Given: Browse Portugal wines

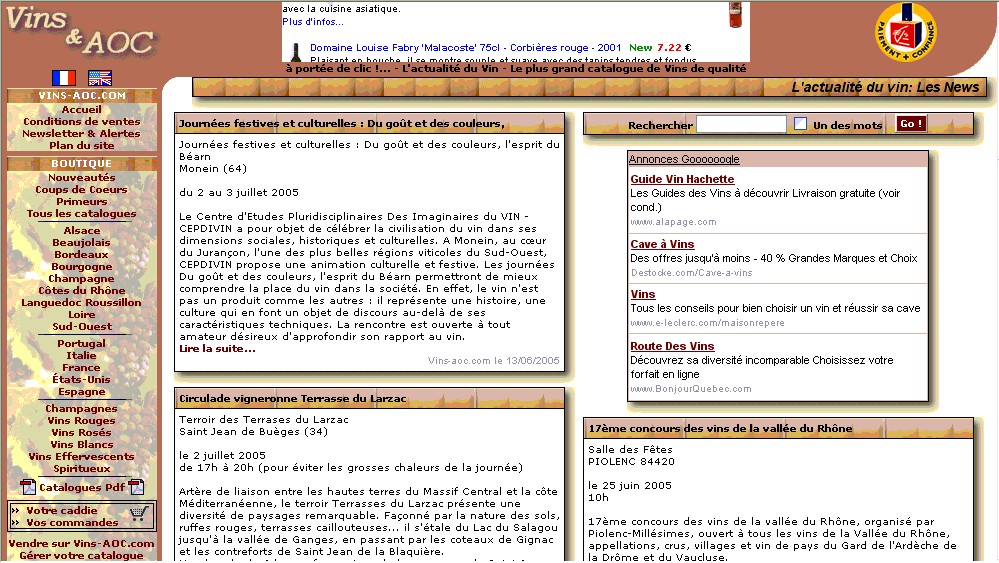Looking at the screenshot, I should pos(82,344).
